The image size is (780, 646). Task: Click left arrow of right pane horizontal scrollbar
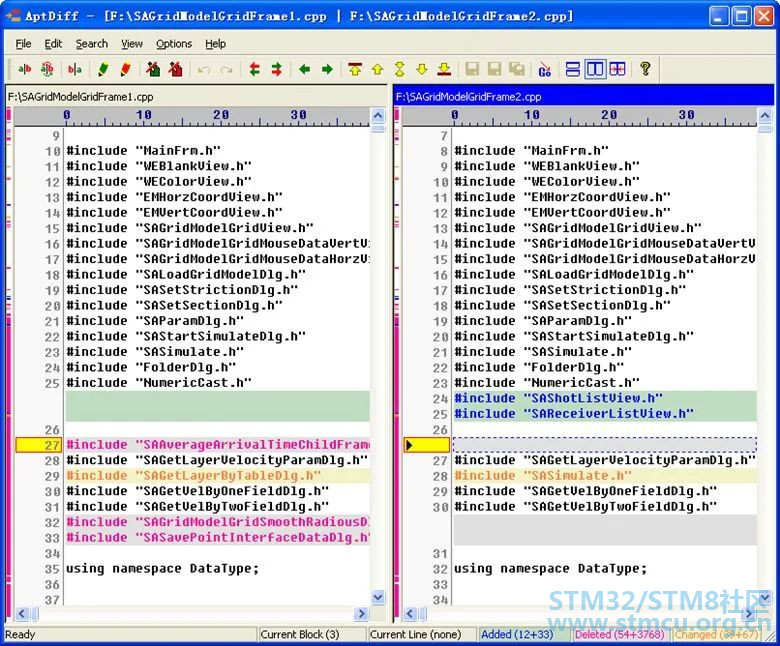(410, 614)
